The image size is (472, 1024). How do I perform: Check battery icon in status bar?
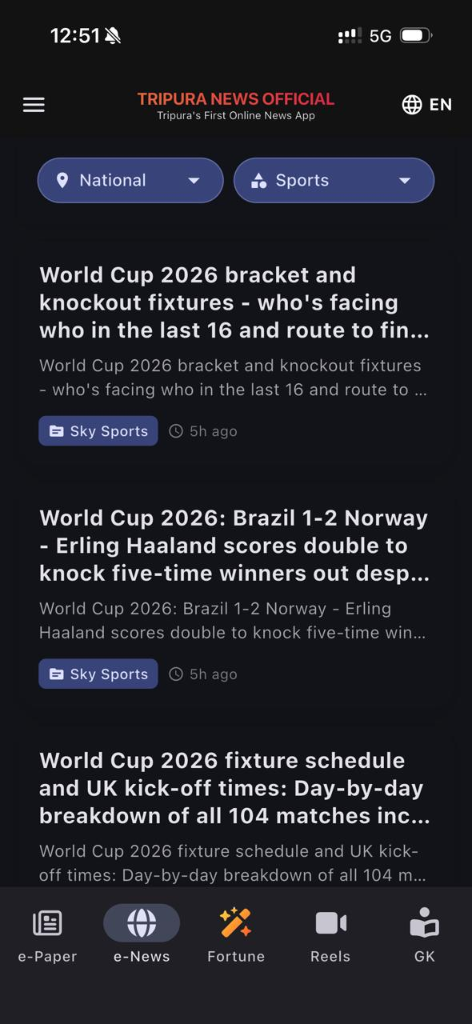[x=416, y=35]
